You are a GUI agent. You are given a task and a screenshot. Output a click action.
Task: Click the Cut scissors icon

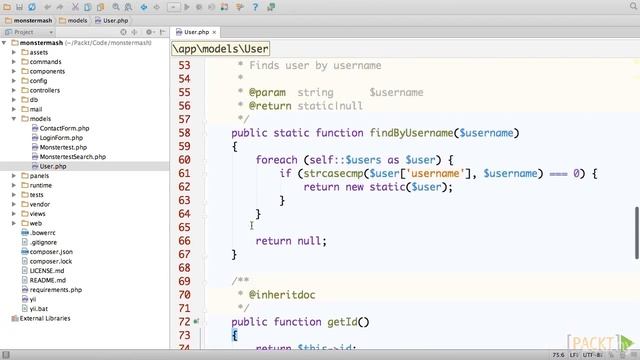(75, 7)
